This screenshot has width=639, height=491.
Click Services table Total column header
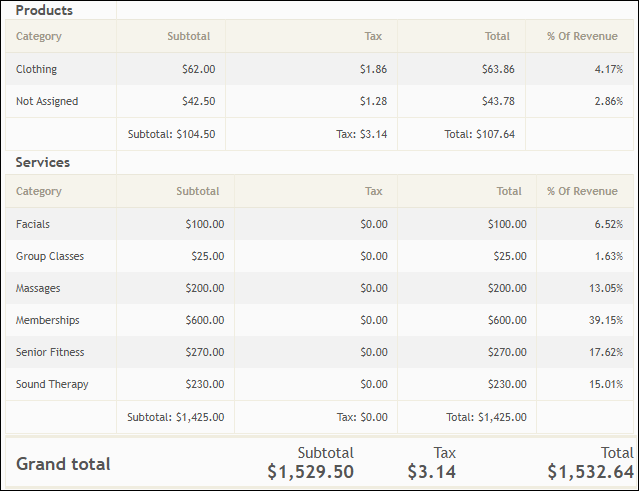tap(508, 191)
